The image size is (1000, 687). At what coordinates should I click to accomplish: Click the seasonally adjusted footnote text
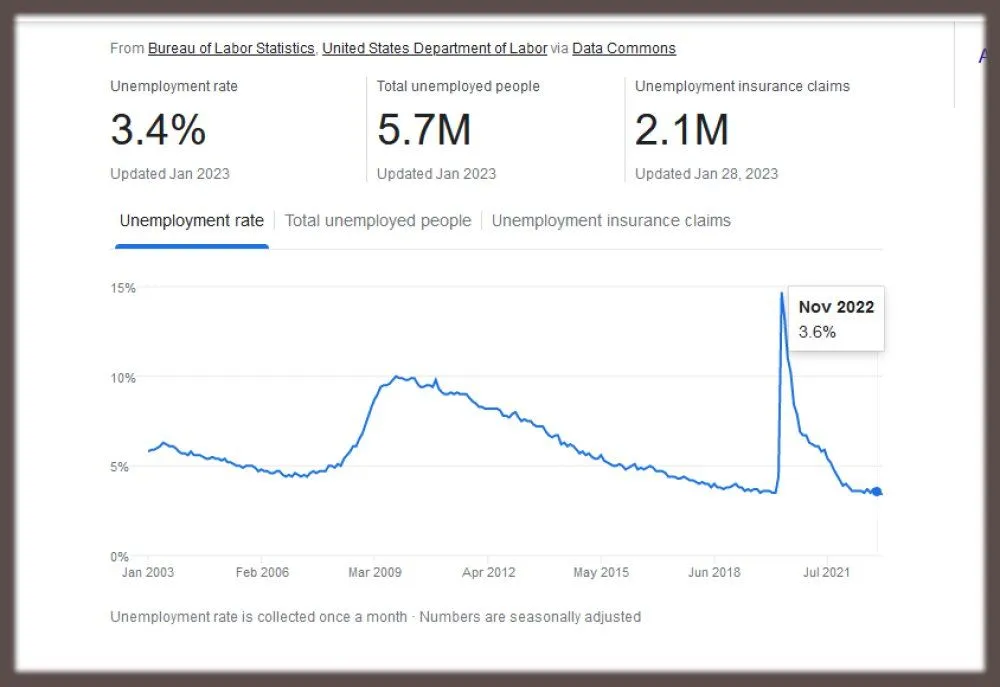tap(530, 617)
